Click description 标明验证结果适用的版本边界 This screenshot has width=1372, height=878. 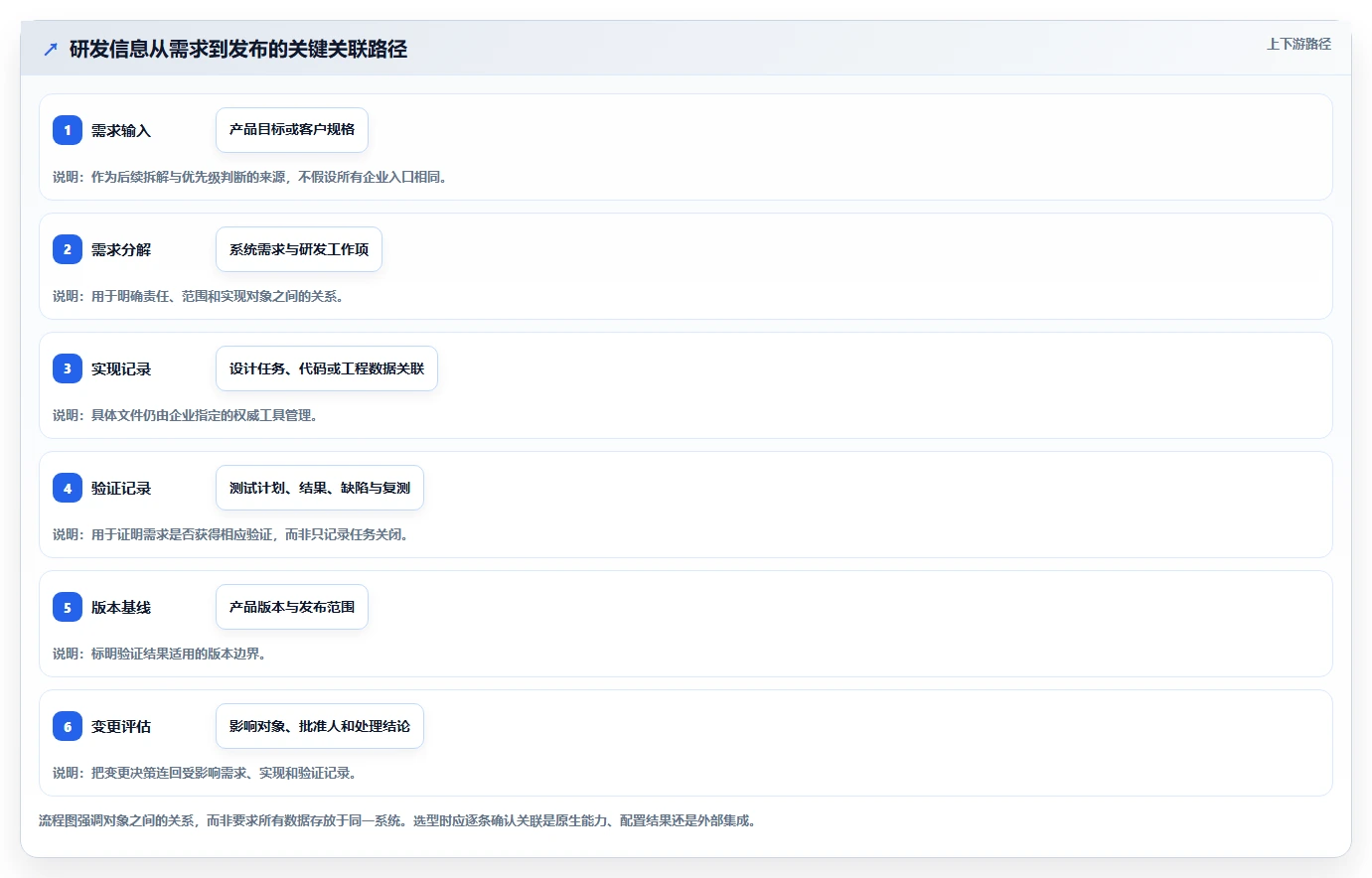(x=162, y=654)
